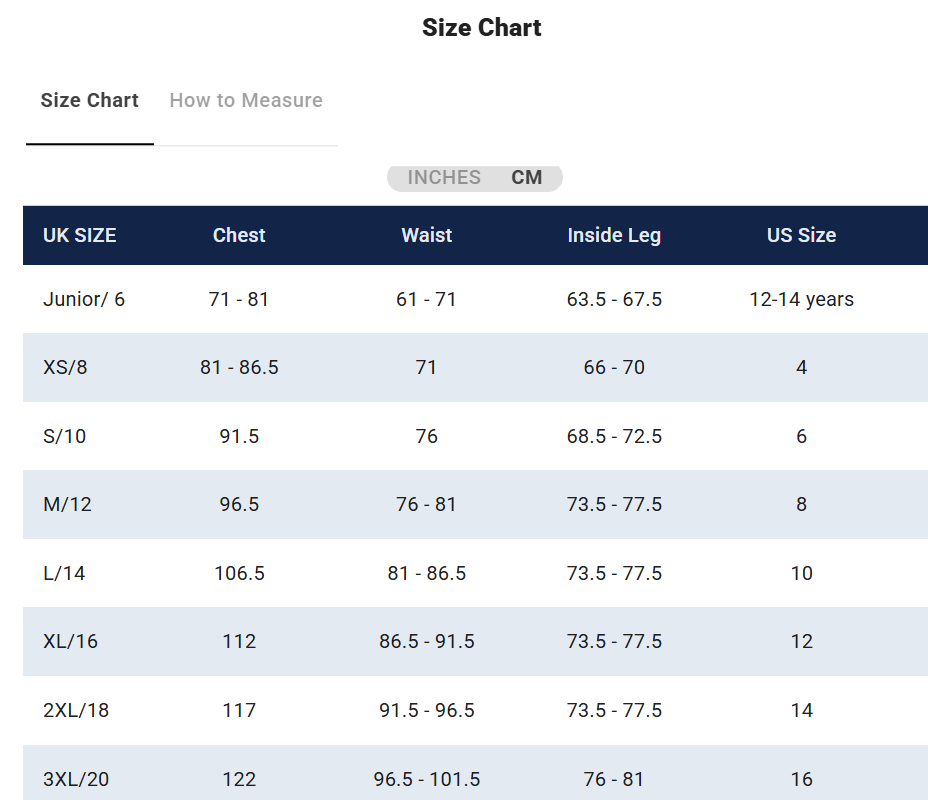Viewport: 928px width, 800px height.
Task: Click the M/12 size row label
Action: [x=67, y=505]
